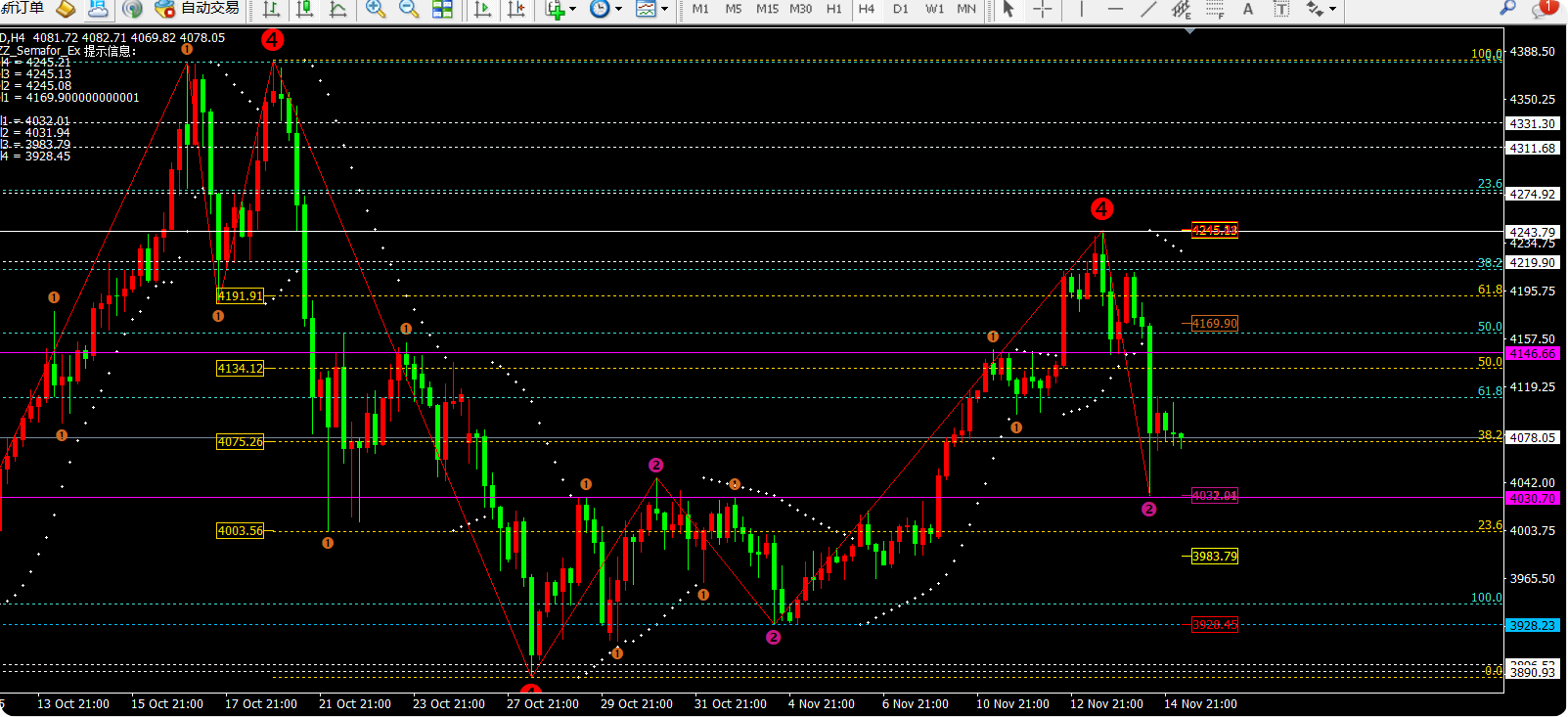
Task: Select the cursor arrow tool
Action: click(1008, 9)
